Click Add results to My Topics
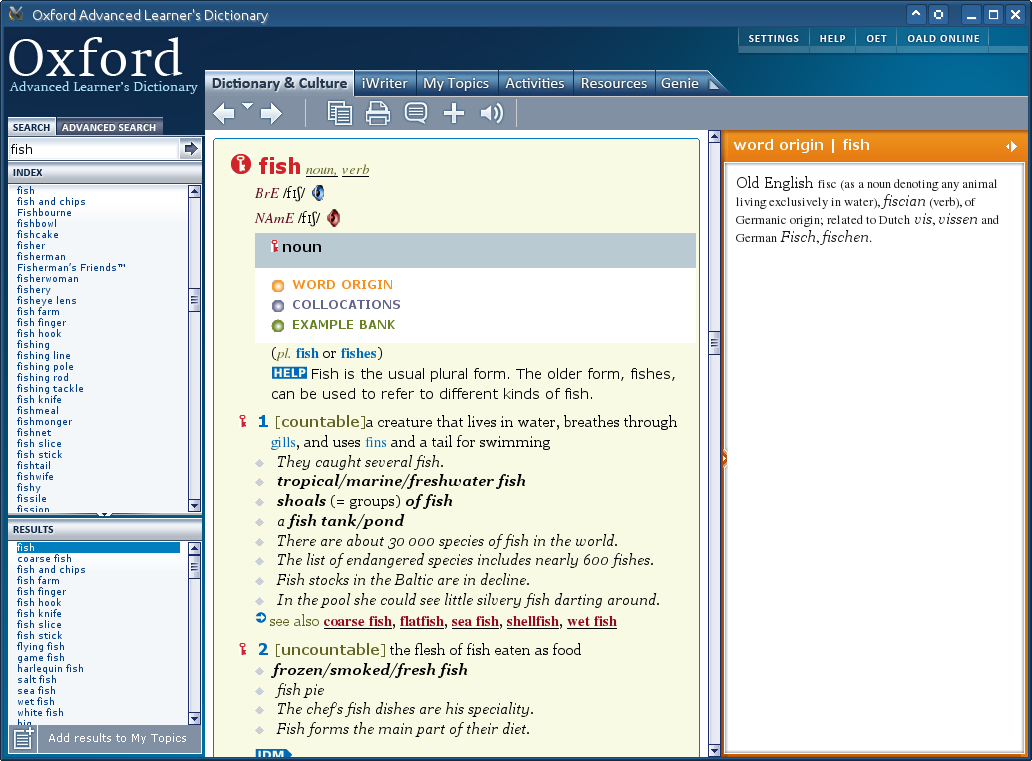Image resolution: width=1032 pixels, height=761 pixels. point(117,738)
